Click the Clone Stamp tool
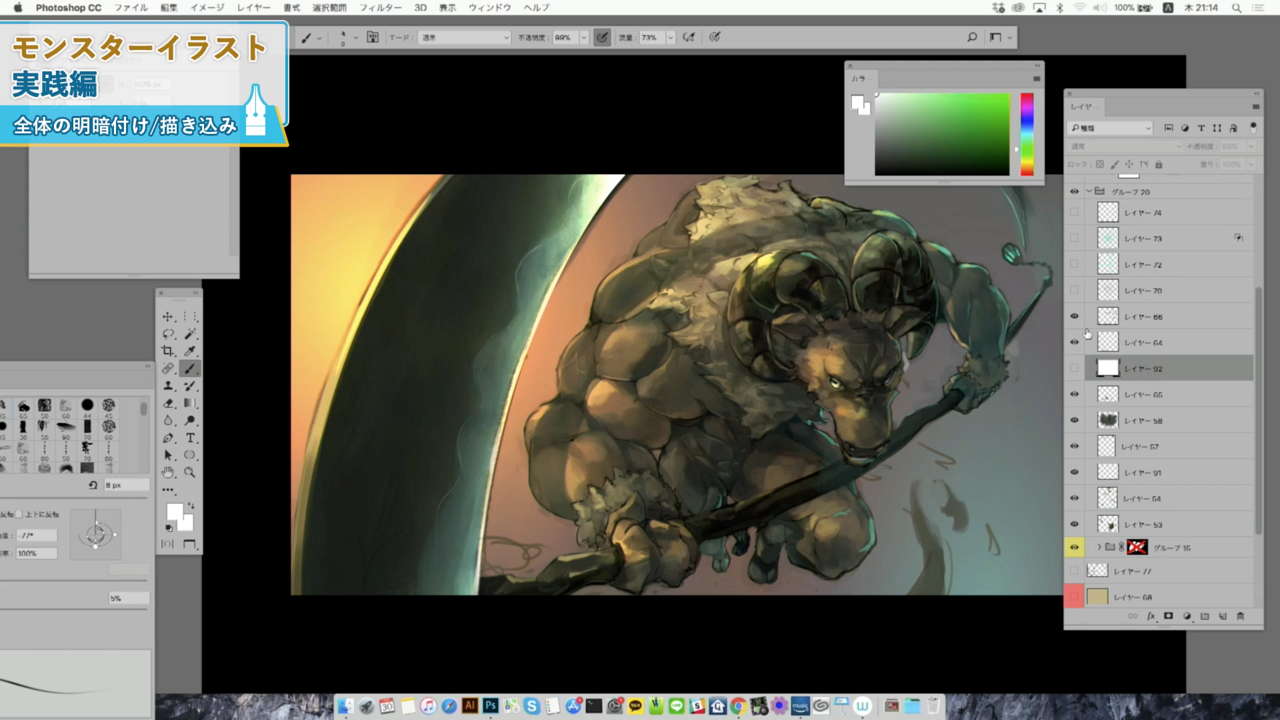Image resolution: width=1280 pixels, height=720 pixels. click(x=168, y=386)
